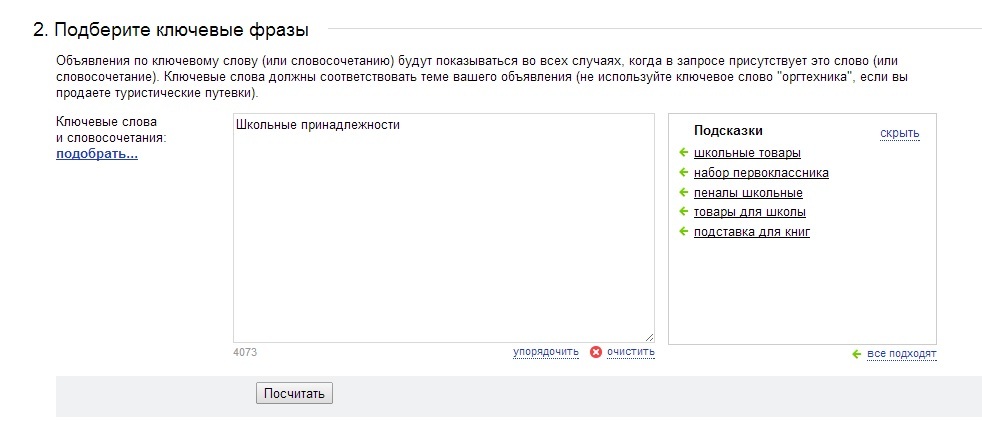Open the подобрать... keyword picker link

97,154
